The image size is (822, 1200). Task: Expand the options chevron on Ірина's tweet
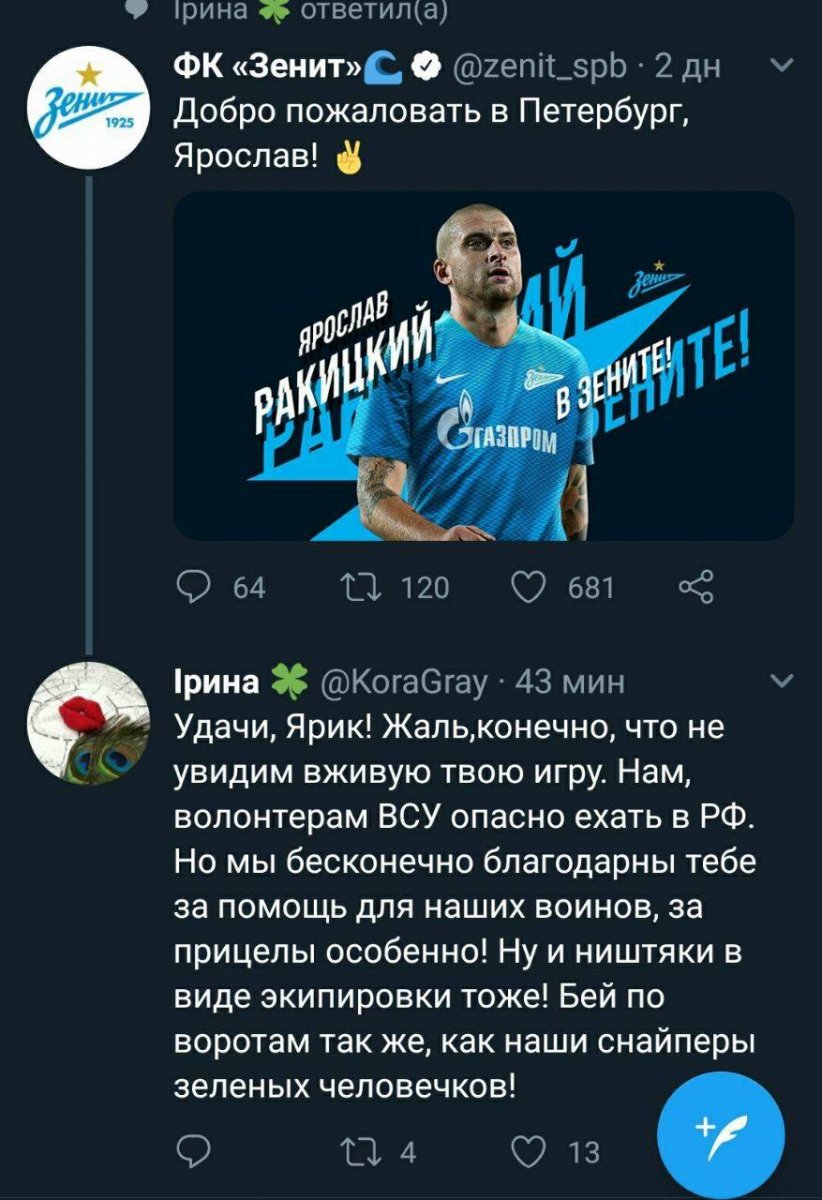786,683
